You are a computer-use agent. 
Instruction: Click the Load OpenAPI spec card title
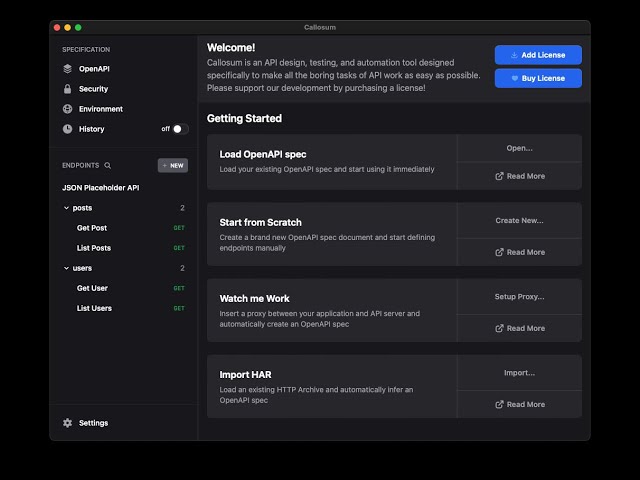(263, 154)
